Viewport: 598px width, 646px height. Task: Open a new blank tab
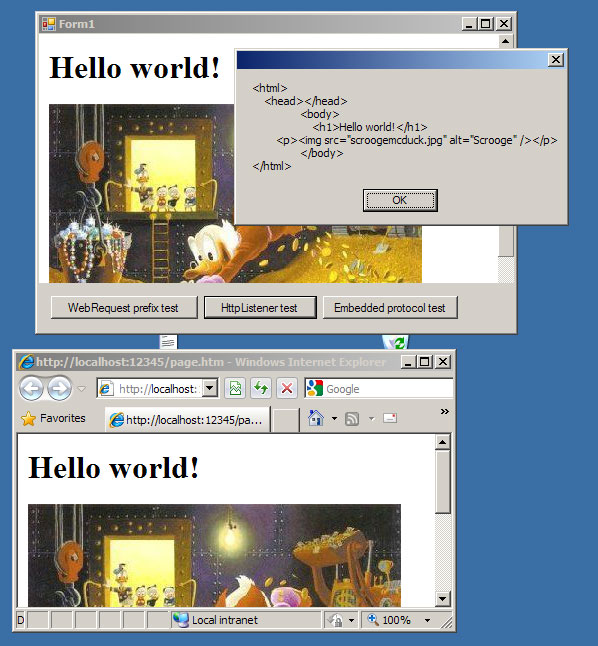tap(286, 421)
